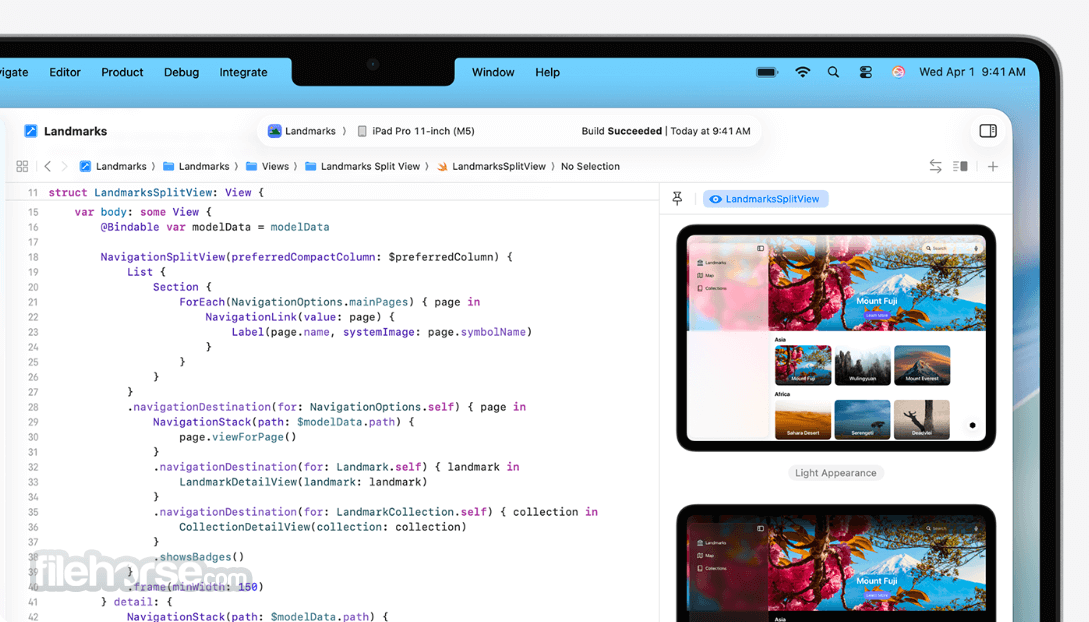Click the Landmarks folder in jump bar

[196, 166]
